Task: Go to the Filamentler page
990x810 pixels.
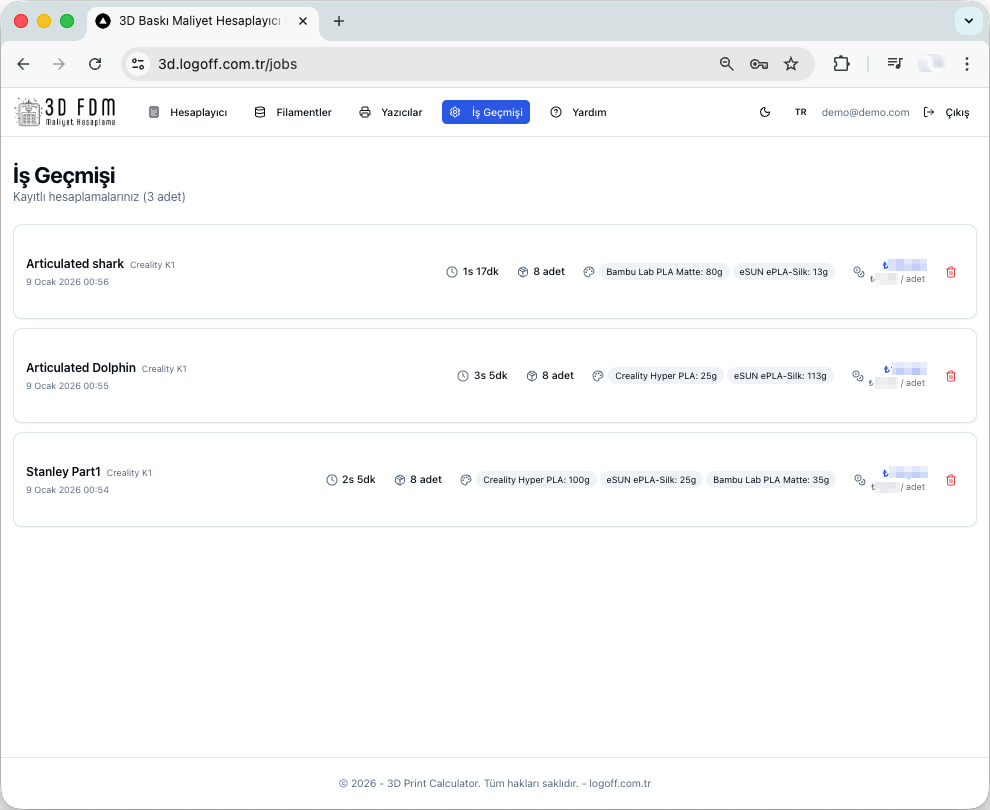Action: pos(293,113)
